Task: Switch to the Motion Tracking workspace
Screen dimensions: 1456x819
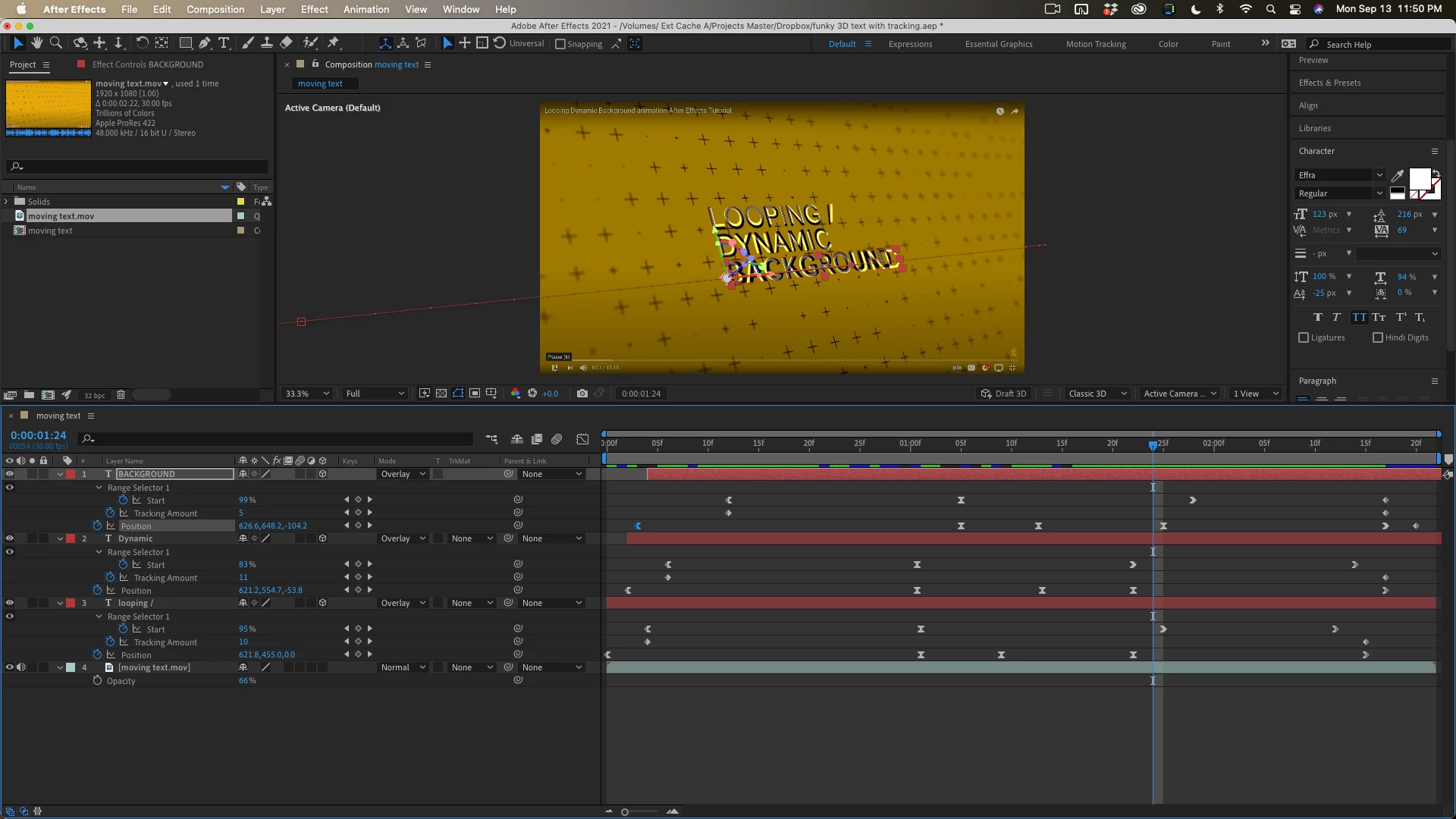Action: [1095, 44]
